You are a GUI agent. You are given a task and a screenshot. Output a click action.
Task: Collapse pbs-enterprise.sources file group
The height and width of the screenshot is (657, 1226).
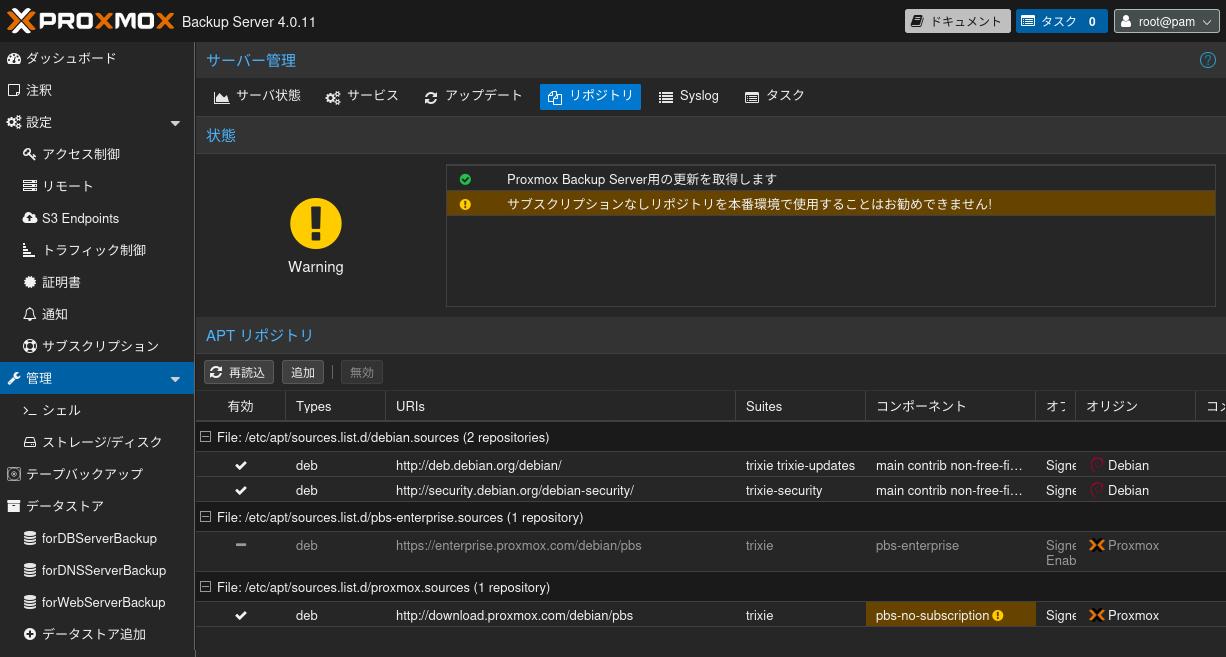tap(206, 517)
